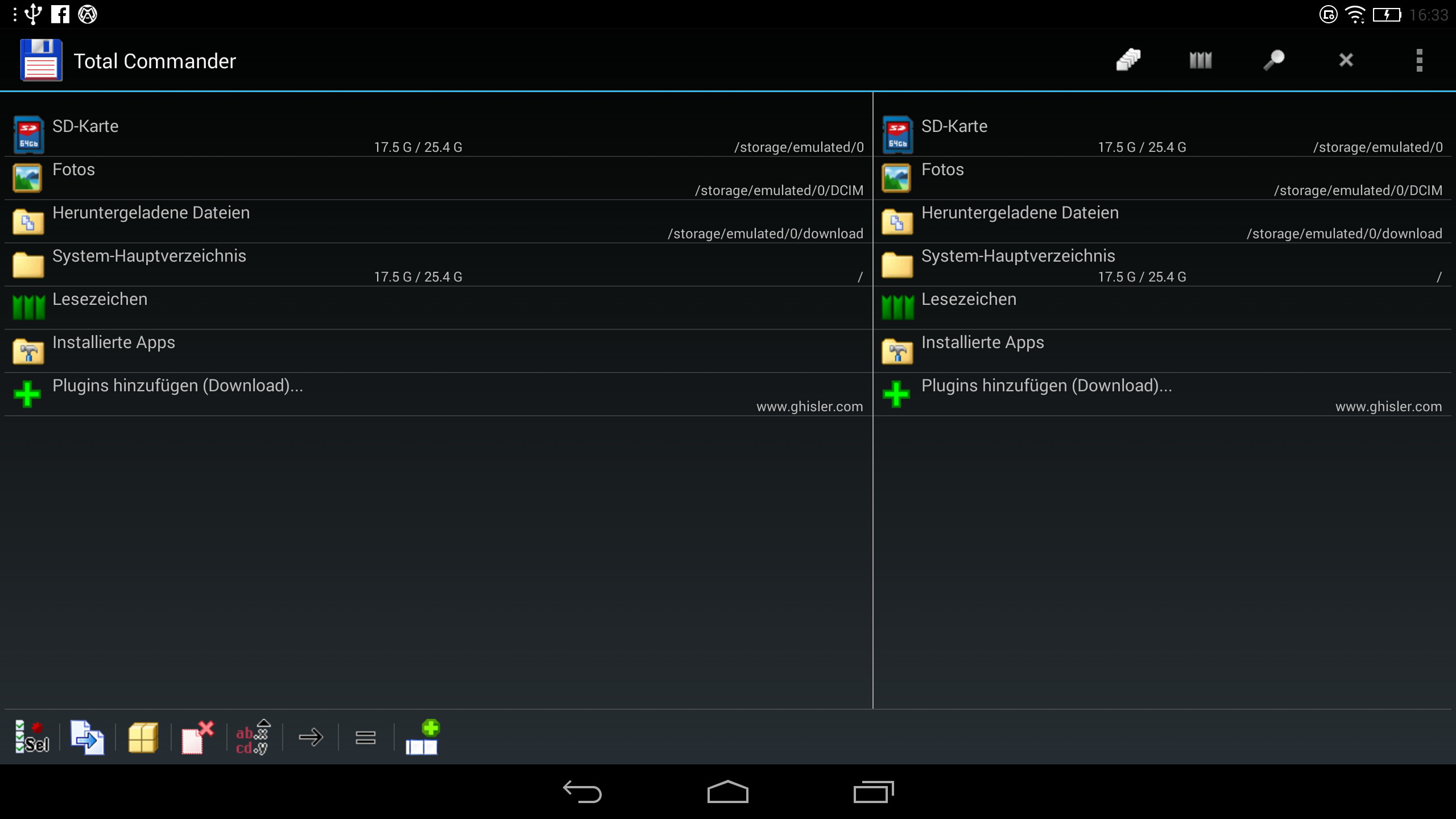Tap the green plus plugin icon, left panel

27,394
